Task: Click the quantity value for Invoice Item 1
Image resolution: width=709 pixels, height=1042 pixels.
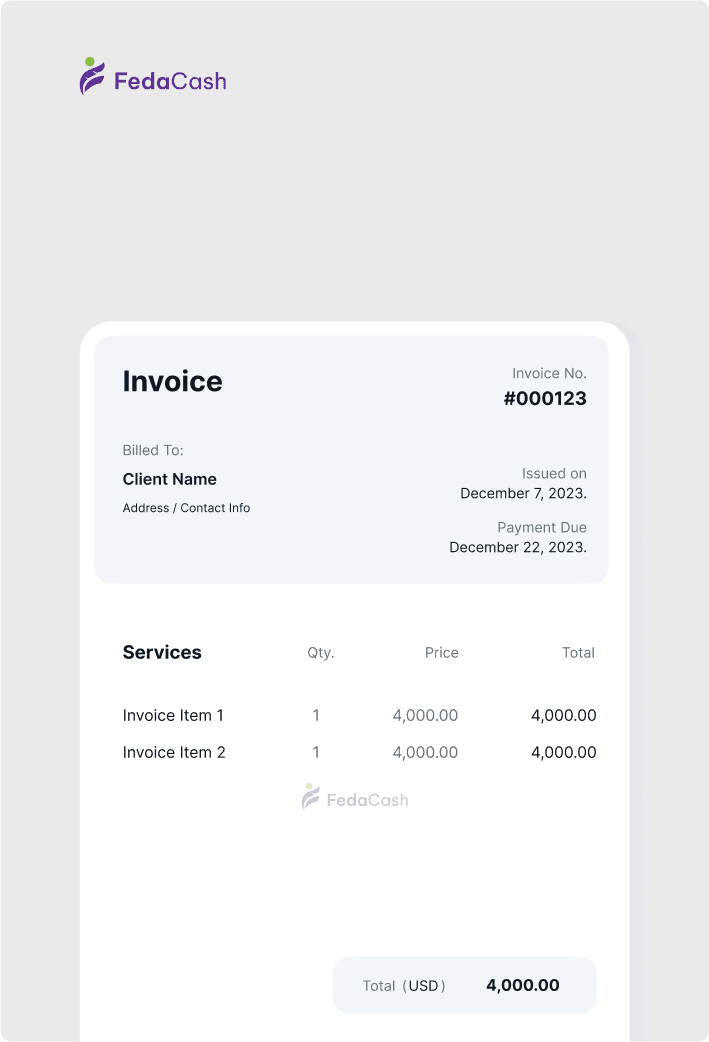Action: [316, 715]
